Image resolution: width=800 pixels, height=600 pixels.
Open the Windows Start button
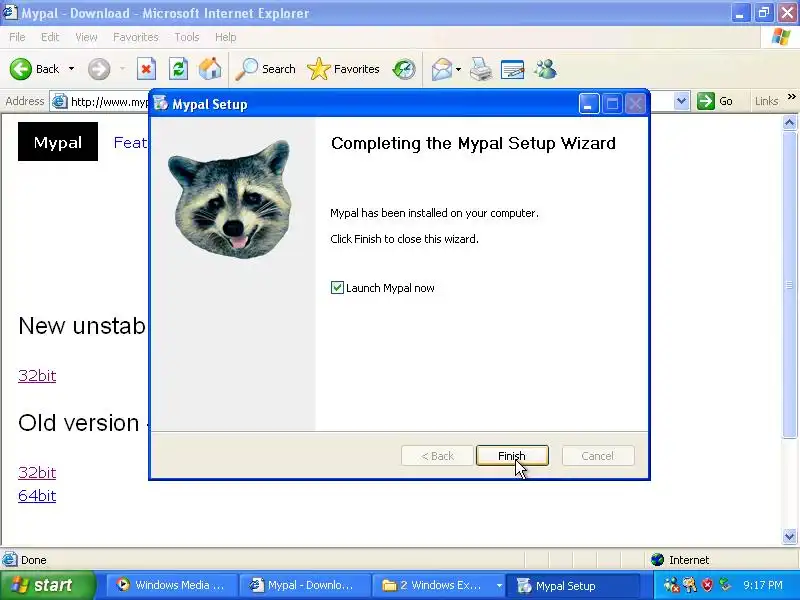[x=47, y=585]
